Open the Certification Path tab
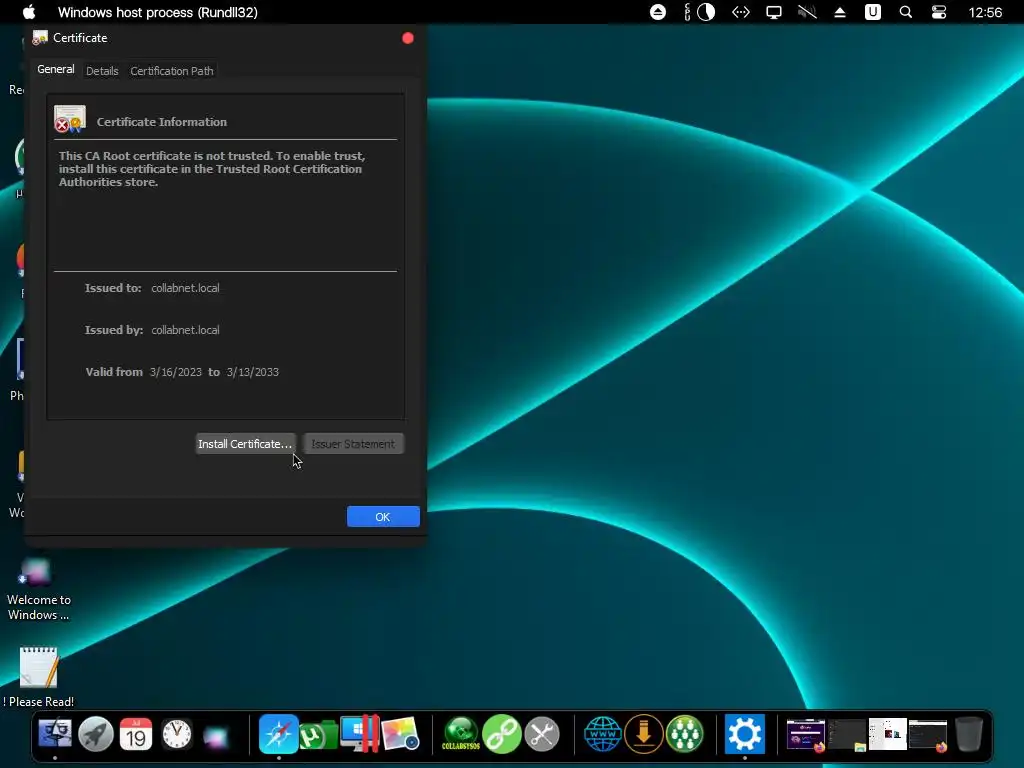This screenshot has height=768, width=1024. 172,71
